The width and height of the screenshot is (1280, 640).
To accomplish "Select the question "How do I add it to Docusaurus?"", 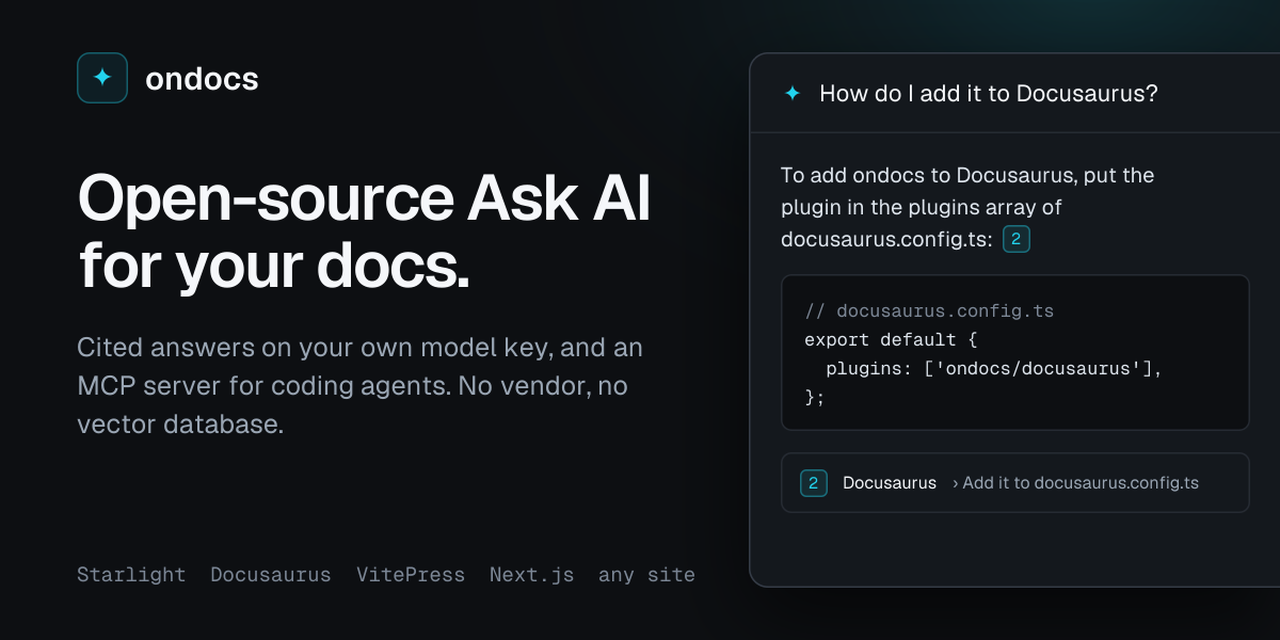I will point(988,93).
